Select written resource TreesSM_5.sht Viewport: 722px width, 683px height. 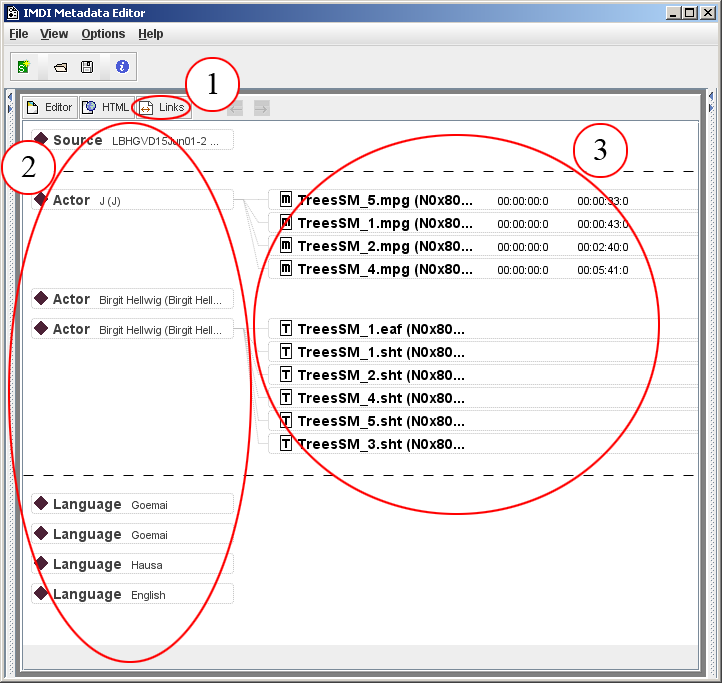(x=483, y=421)
